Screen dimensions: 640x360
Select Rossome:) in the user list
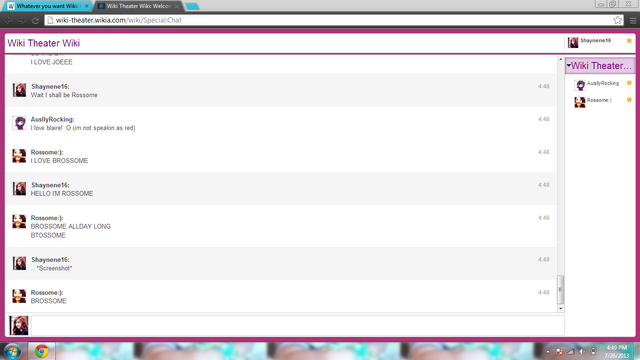[599, 100]
